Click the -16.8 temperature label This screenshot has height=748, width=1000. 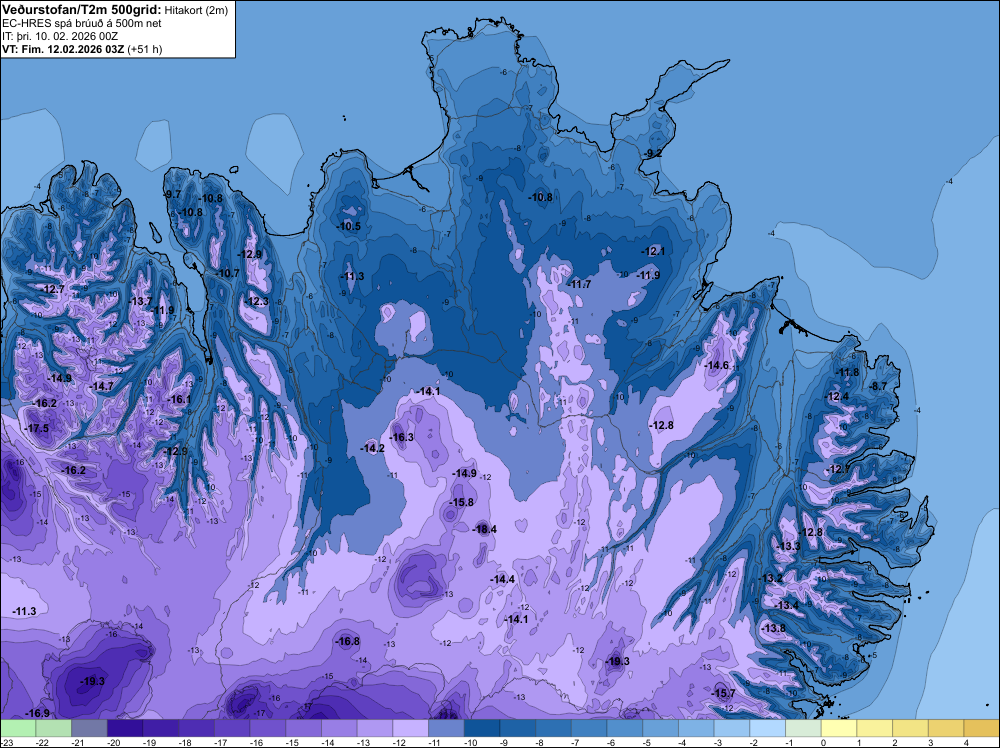click(348, 642)
